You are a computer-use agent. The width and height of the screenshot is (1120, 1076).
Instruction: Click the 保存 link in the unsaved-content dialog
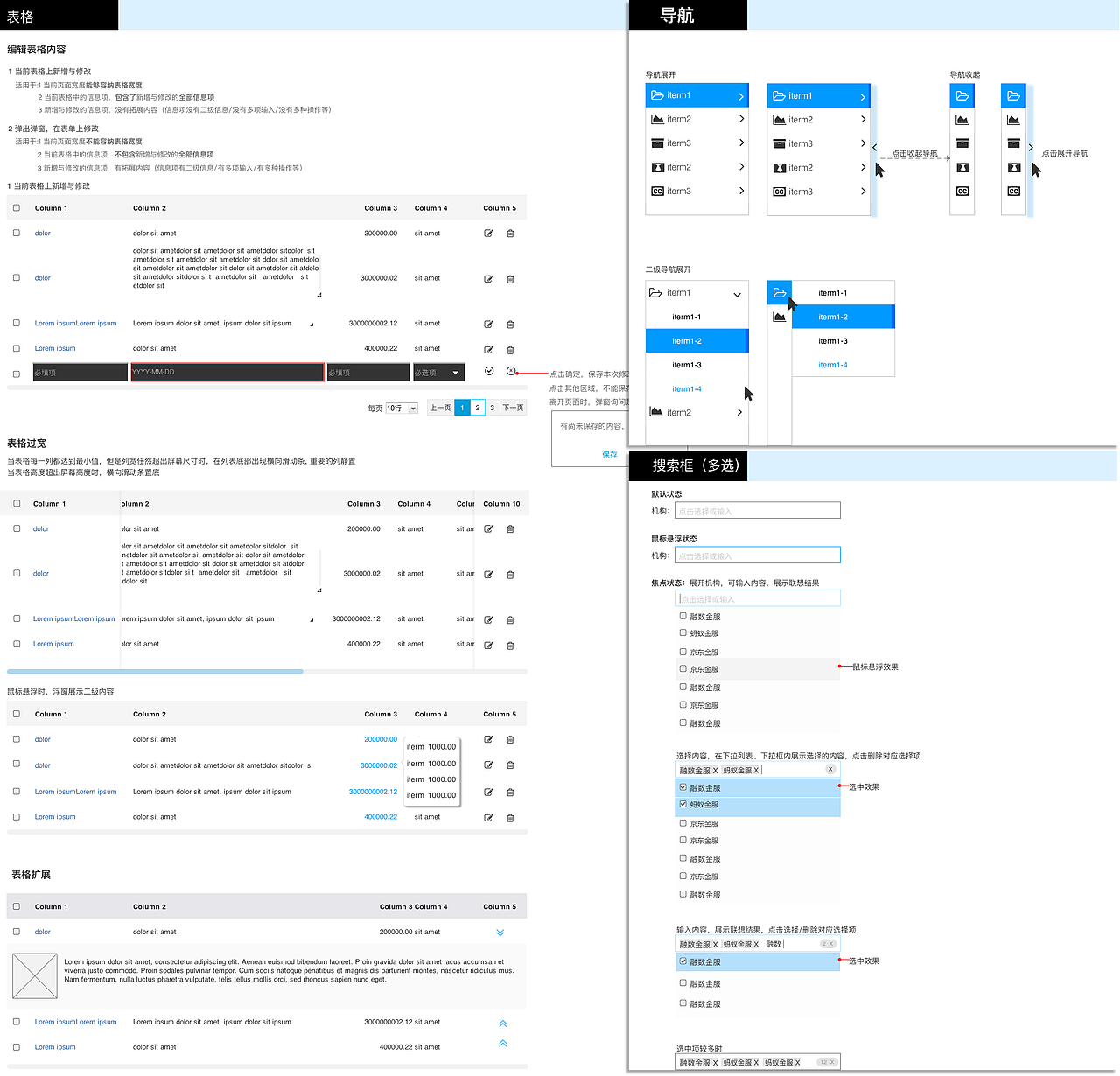click(x=610, y=455)
